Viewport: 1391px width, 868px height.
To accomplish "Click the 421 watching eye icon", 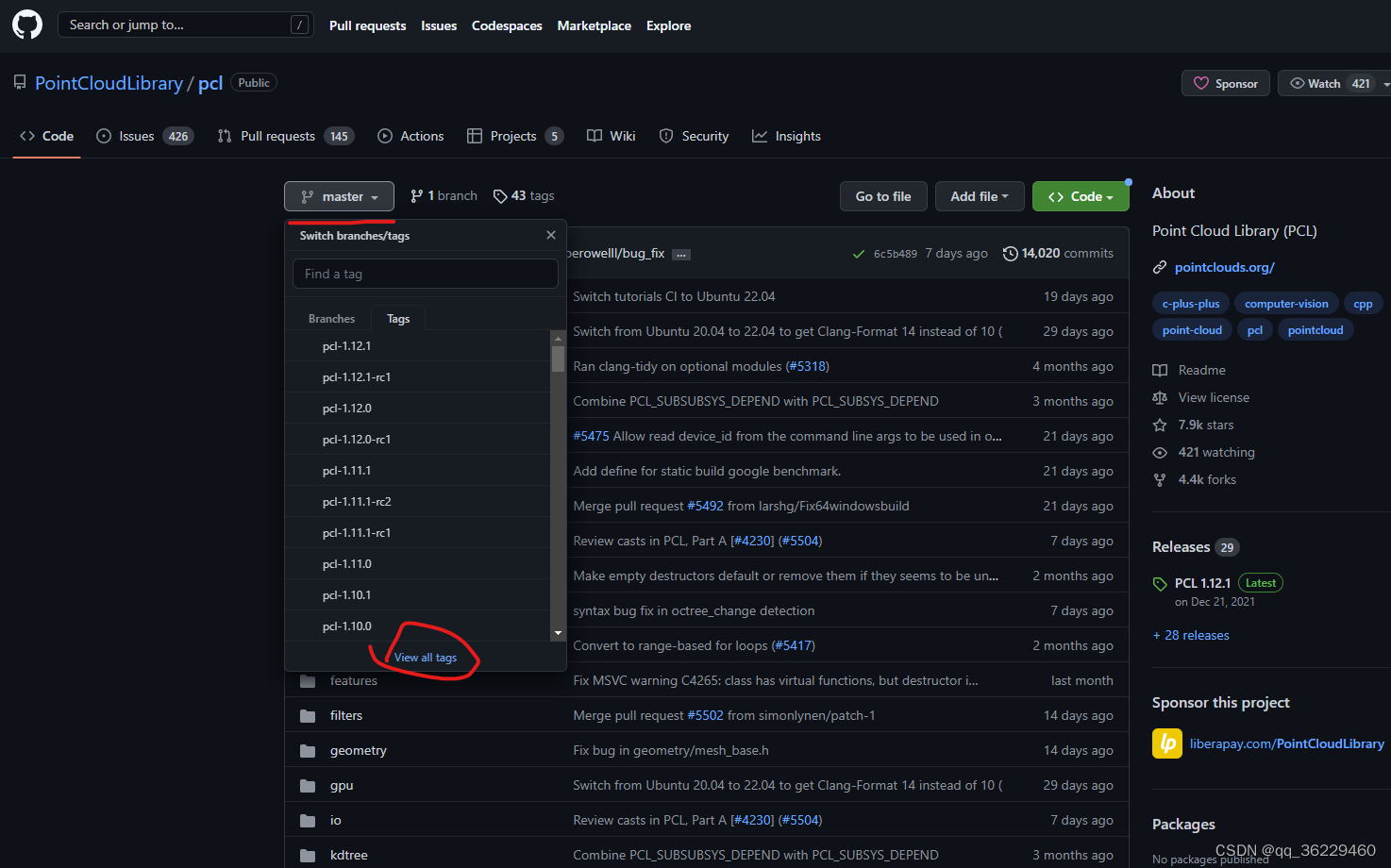I will click(x=1160, y=452).
